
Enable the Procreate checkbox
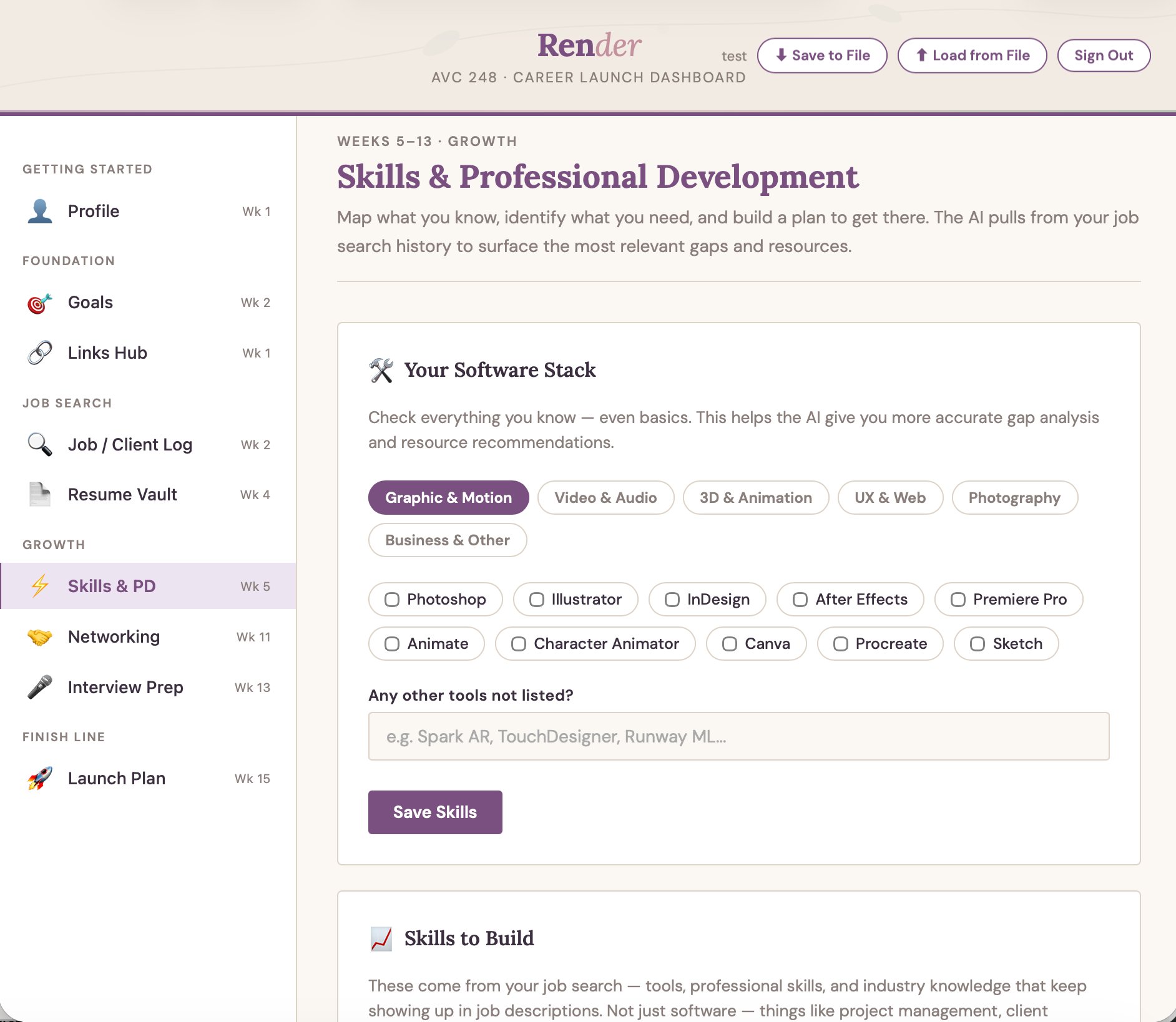point(841,644)
